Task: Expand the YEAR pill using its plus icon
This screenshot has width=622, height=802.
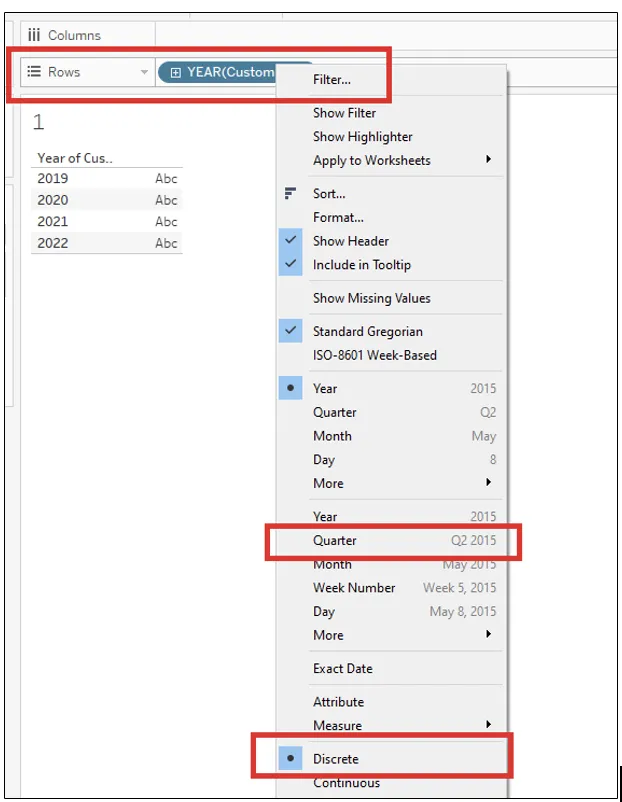Action: click(176, 72)
